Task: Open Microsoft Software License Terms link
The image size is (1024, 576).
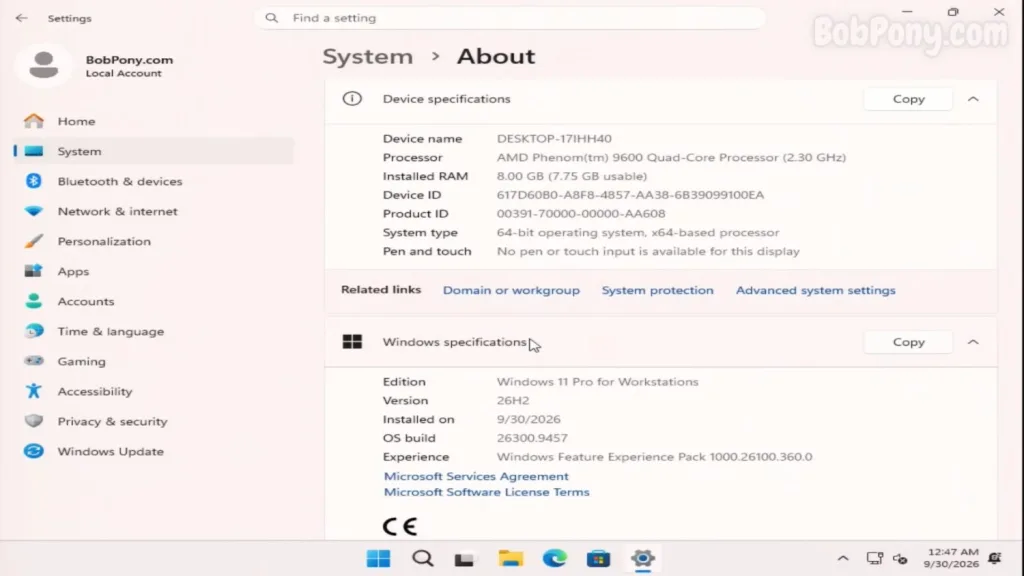Action: [x=487, y=492]
